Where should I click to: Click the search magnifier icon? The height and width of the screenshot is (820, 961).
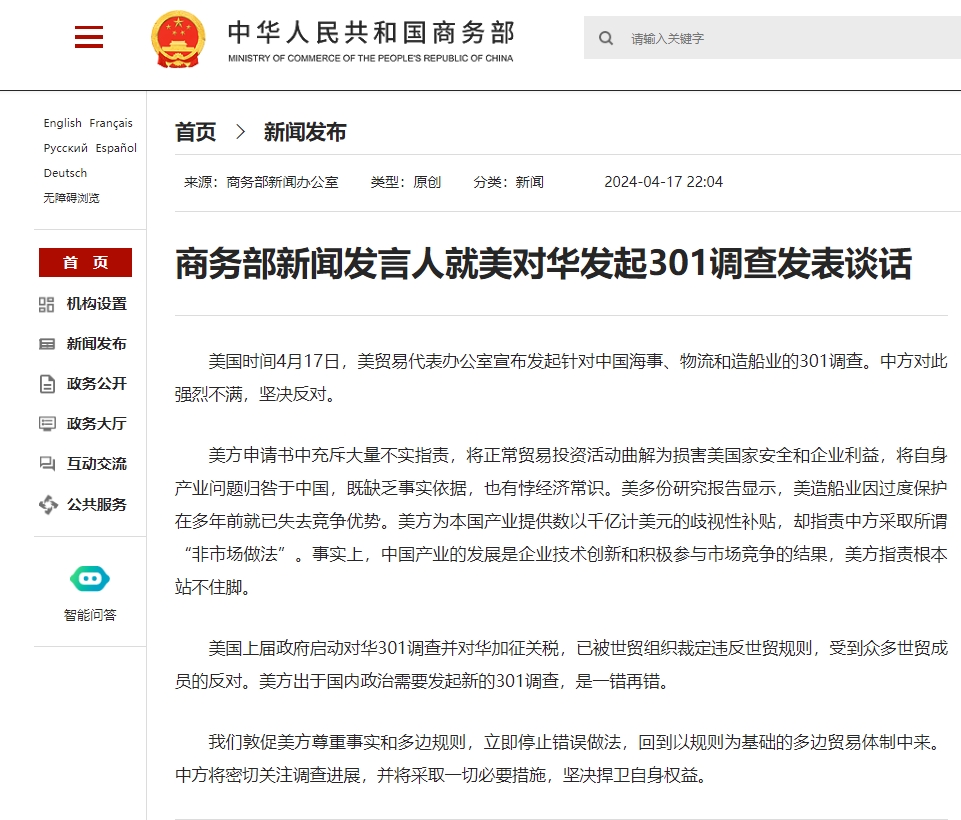point(606,38)
